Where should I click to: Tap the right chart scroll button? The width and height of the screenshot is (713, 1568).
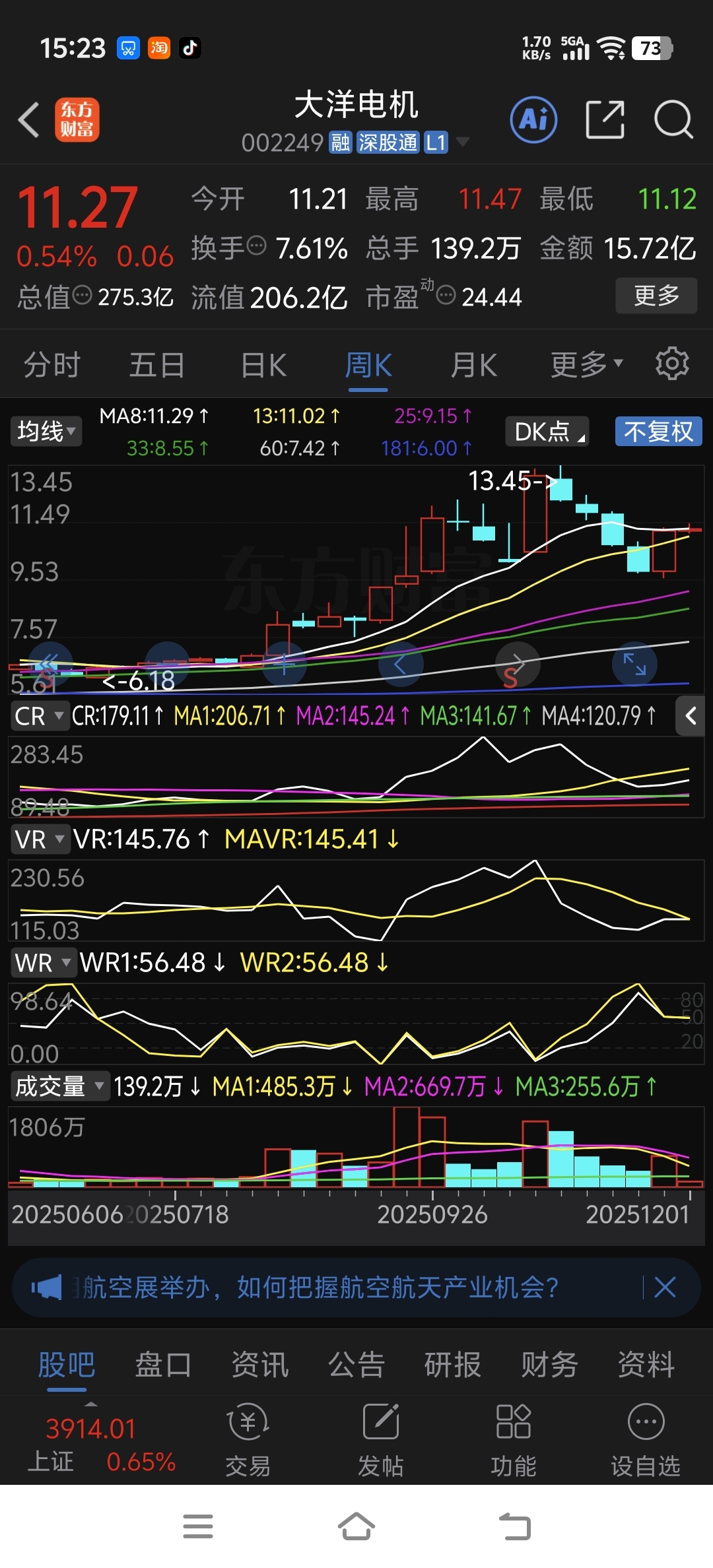tap(518, 664)
